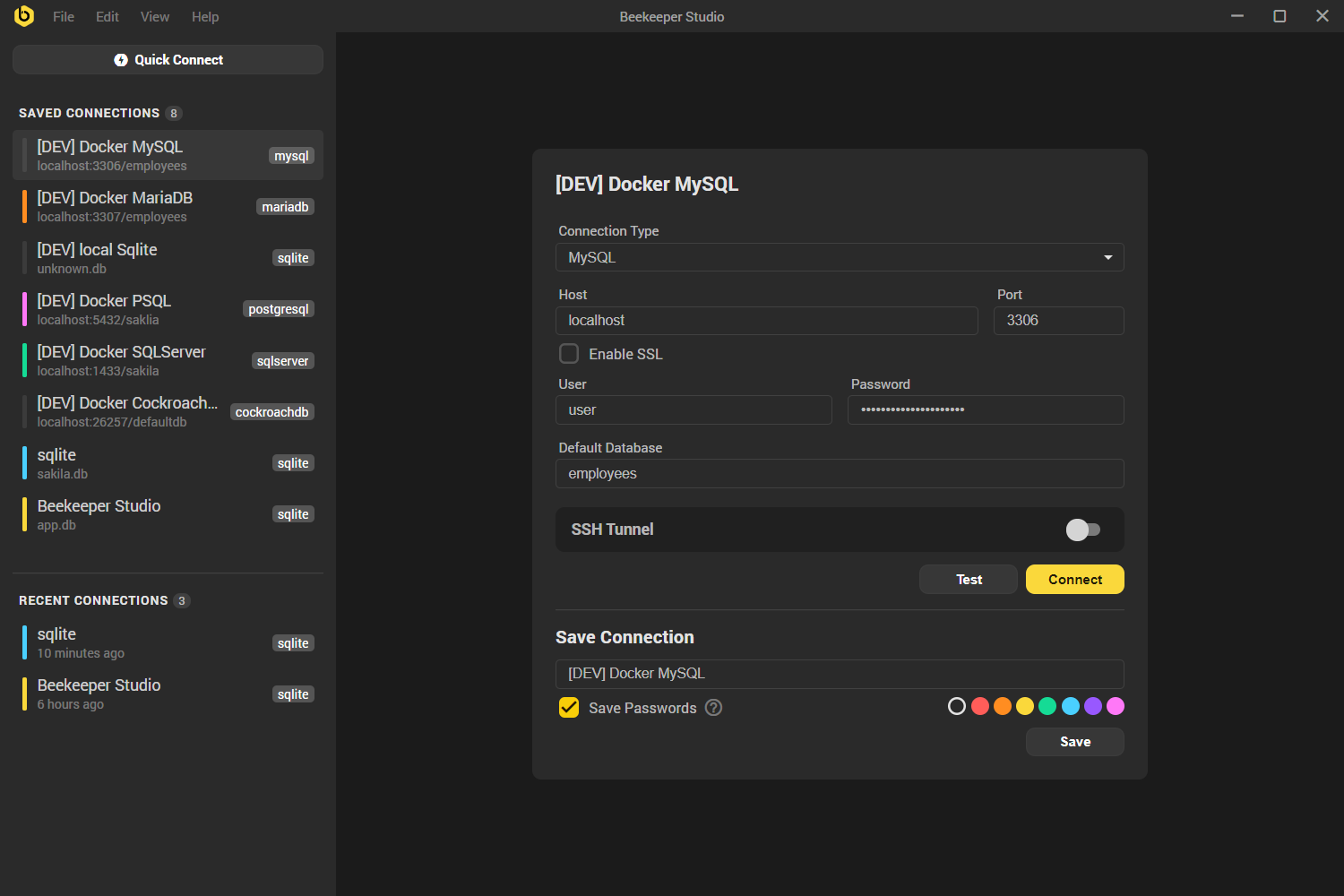Click the cockroachdb connection badge

[271, 412]
